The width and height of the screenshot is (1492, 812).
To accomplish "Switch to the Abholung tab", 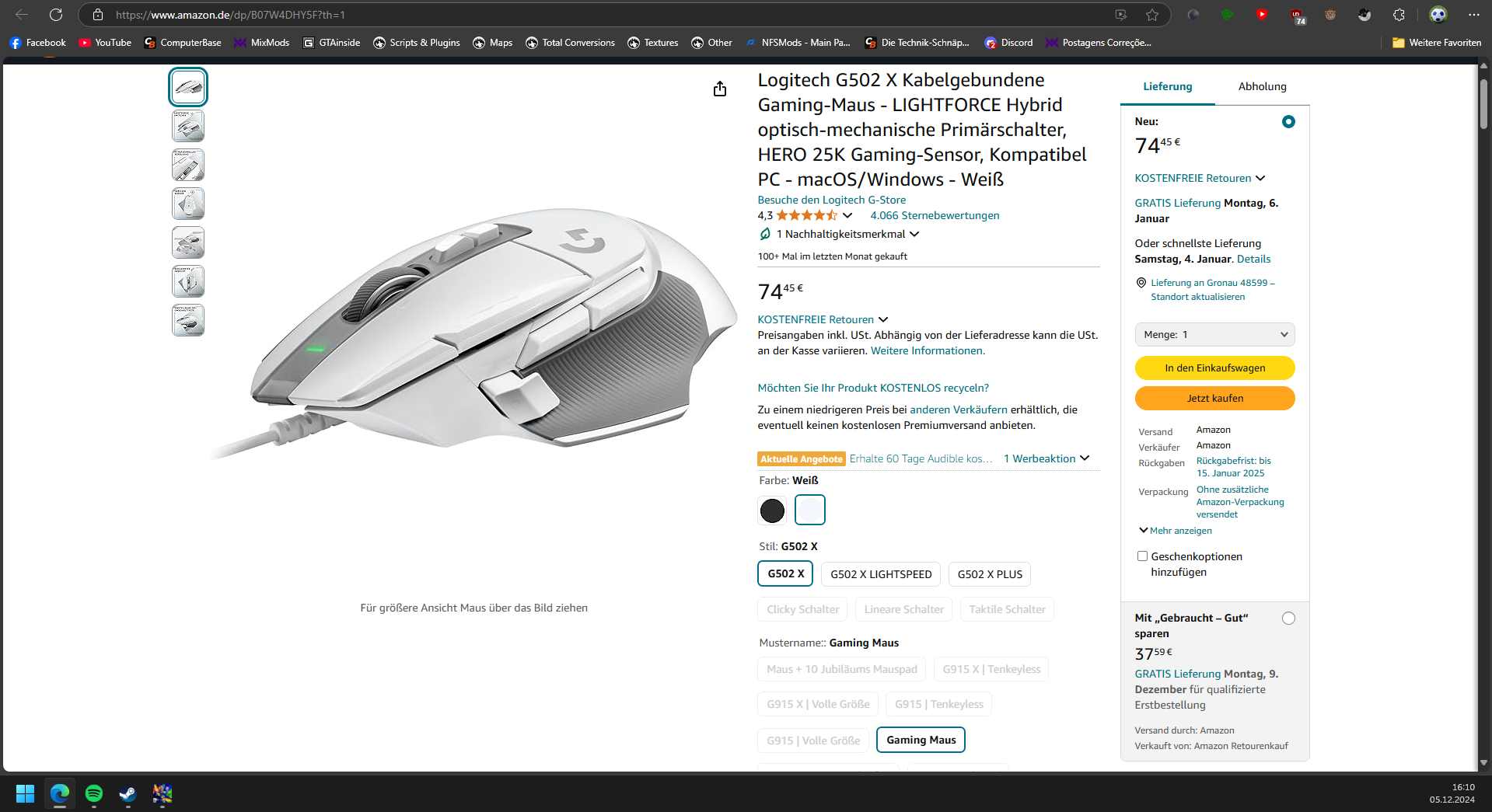I will (1262, 86).
